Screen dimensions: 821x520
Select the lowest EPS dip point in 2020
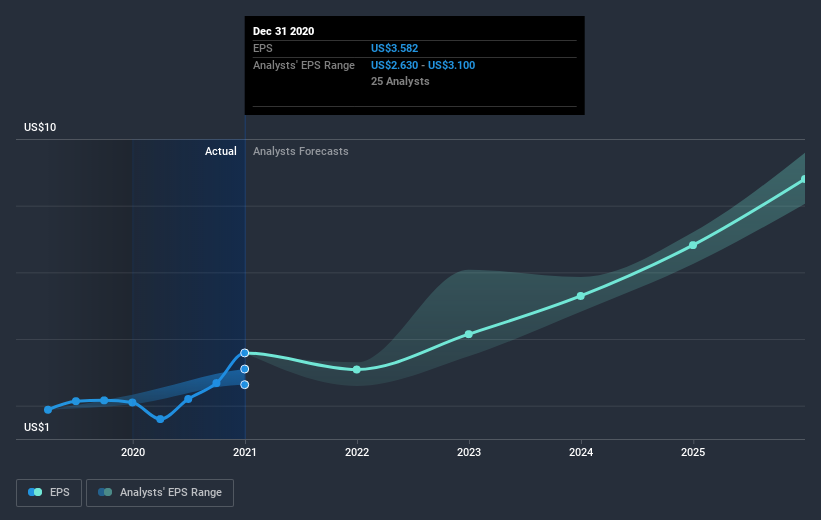tap(160, 419)
